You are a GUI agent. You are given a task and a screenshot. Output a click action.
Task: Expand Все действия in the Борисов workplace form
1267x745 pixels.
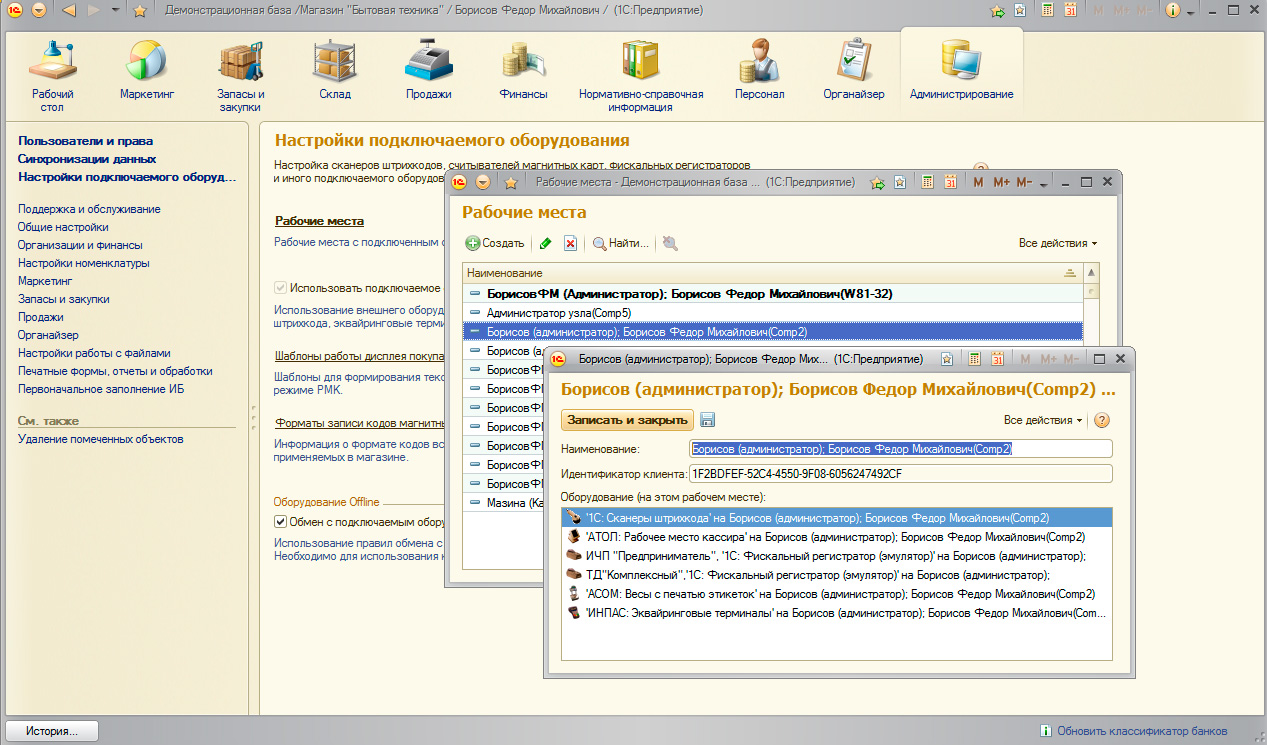pyautogui.click(x=1043, y=420)
